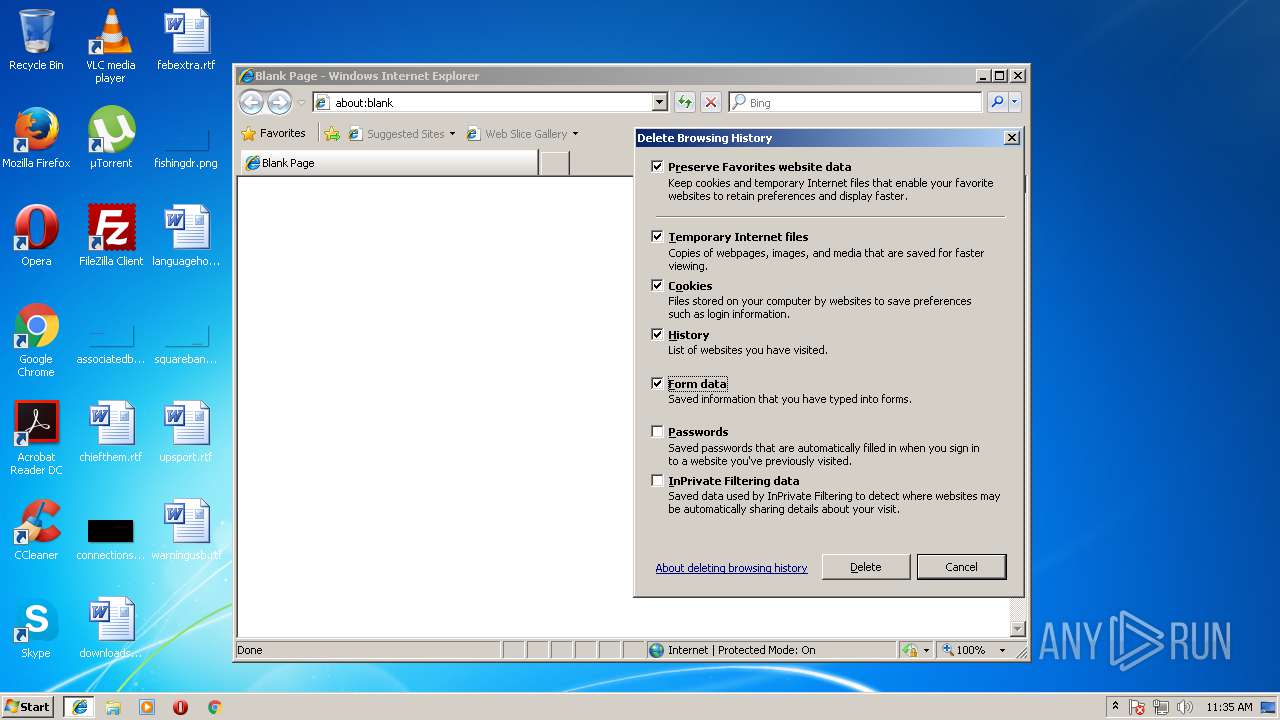
Task: Click Action Center flag tray icon
Action: click(1137, 707)
